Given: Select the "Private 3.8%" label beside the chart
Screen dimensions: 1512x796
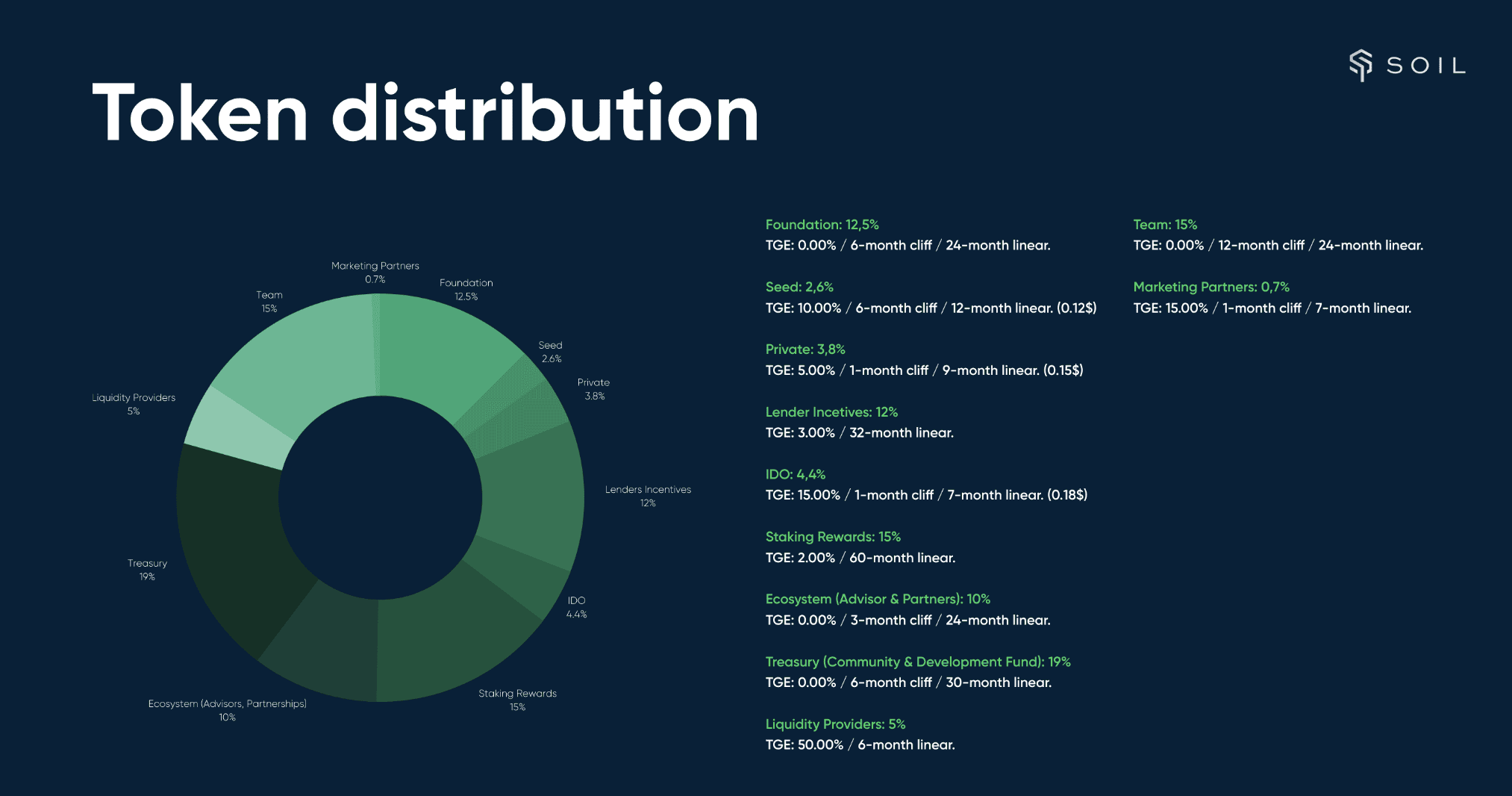Looking at the screenshot, I should tap(593, 389).
